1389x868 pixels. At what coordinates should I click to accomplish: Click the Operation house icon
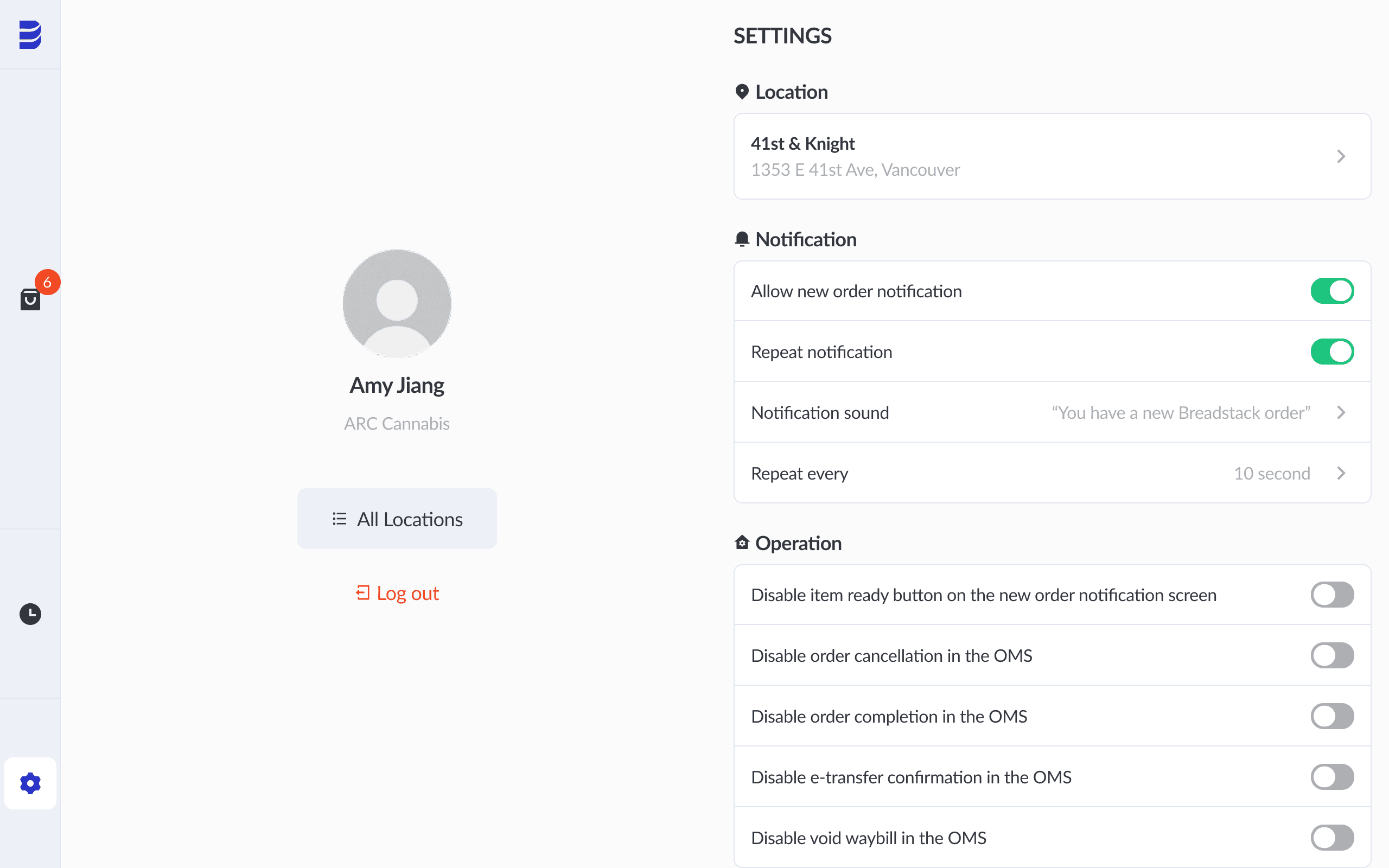742,542
